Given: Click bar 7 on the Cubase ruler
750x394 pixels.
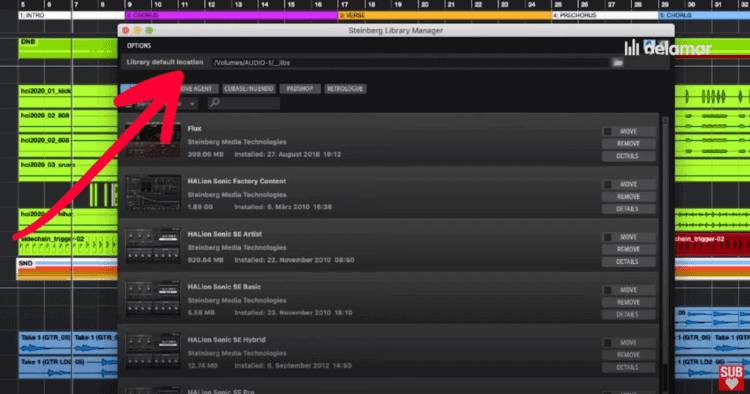Looking at the screenshot, I should click(77, 5).
